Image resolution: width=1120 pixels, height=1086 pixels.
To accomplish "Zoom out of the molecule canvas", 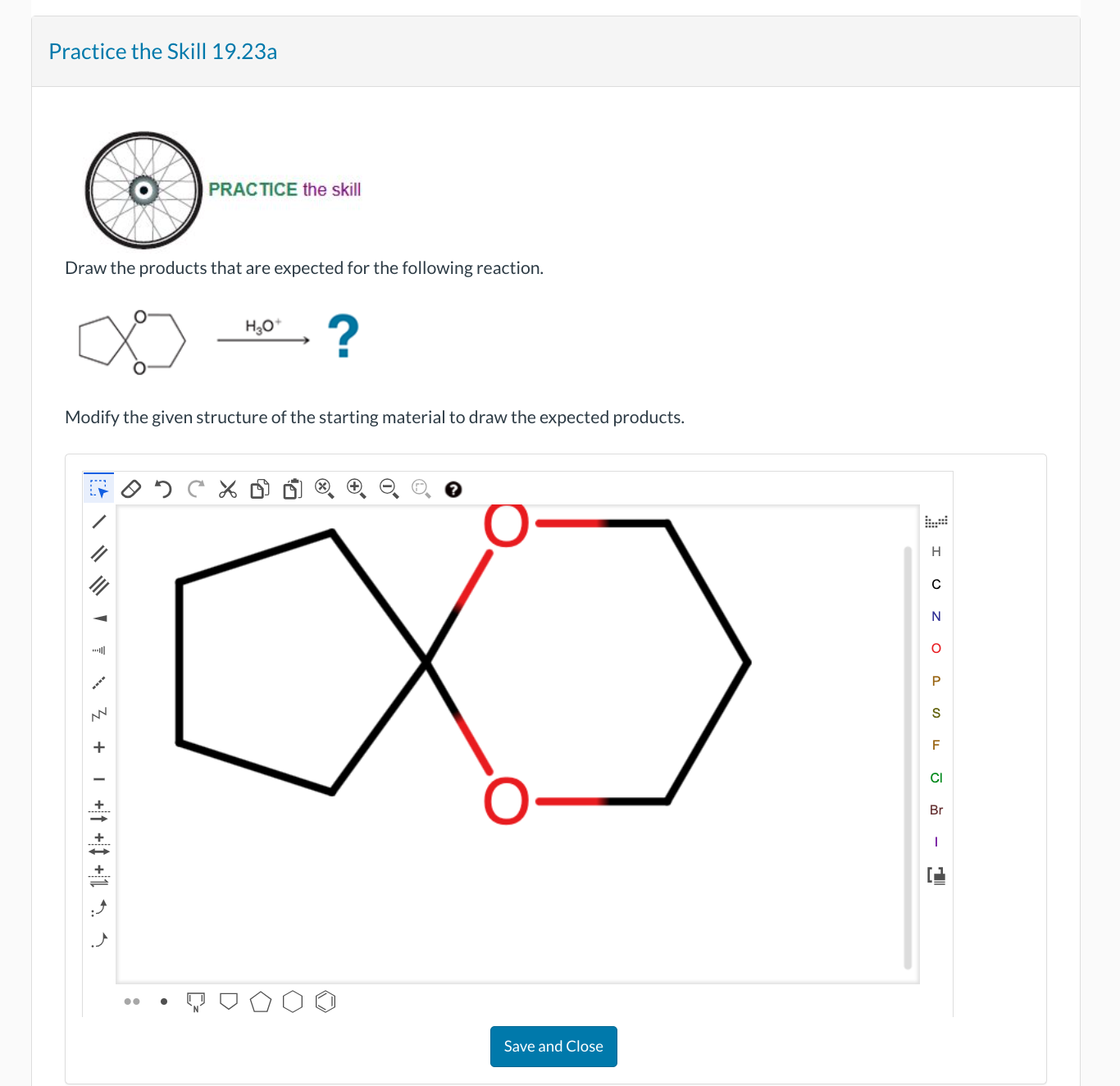I will (388, 487).
